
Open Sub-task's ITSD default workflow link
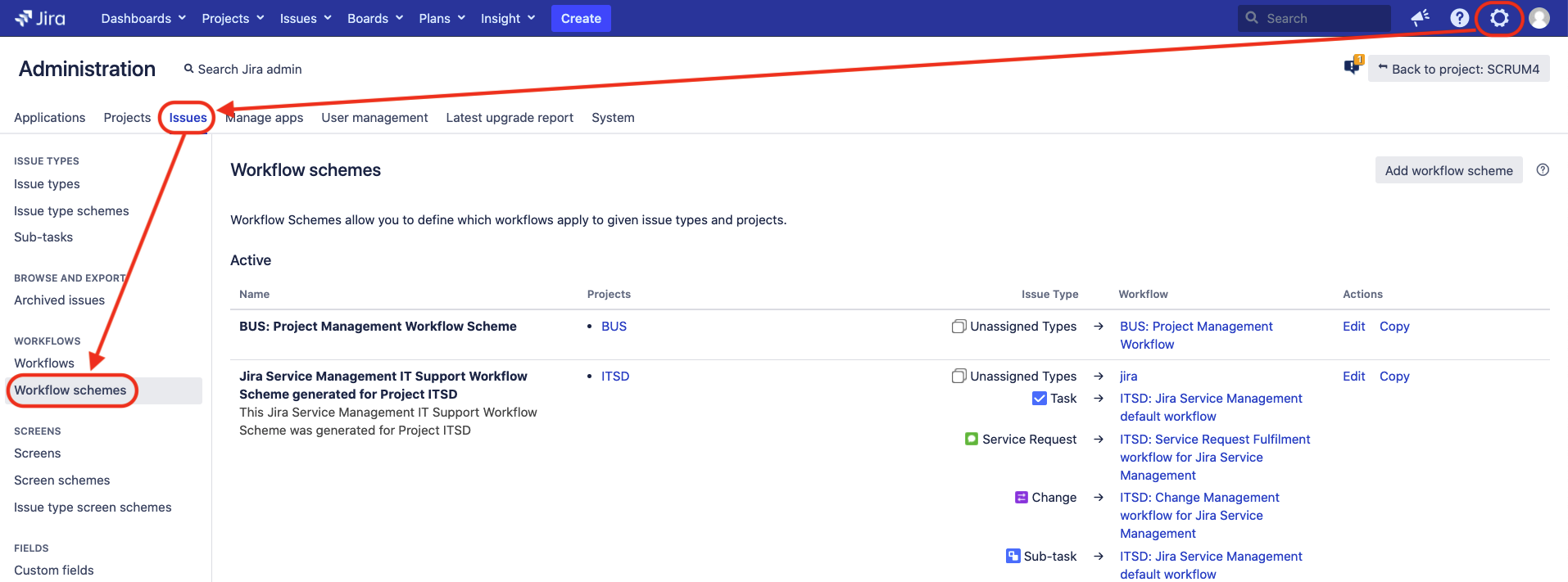point(1211,566)
